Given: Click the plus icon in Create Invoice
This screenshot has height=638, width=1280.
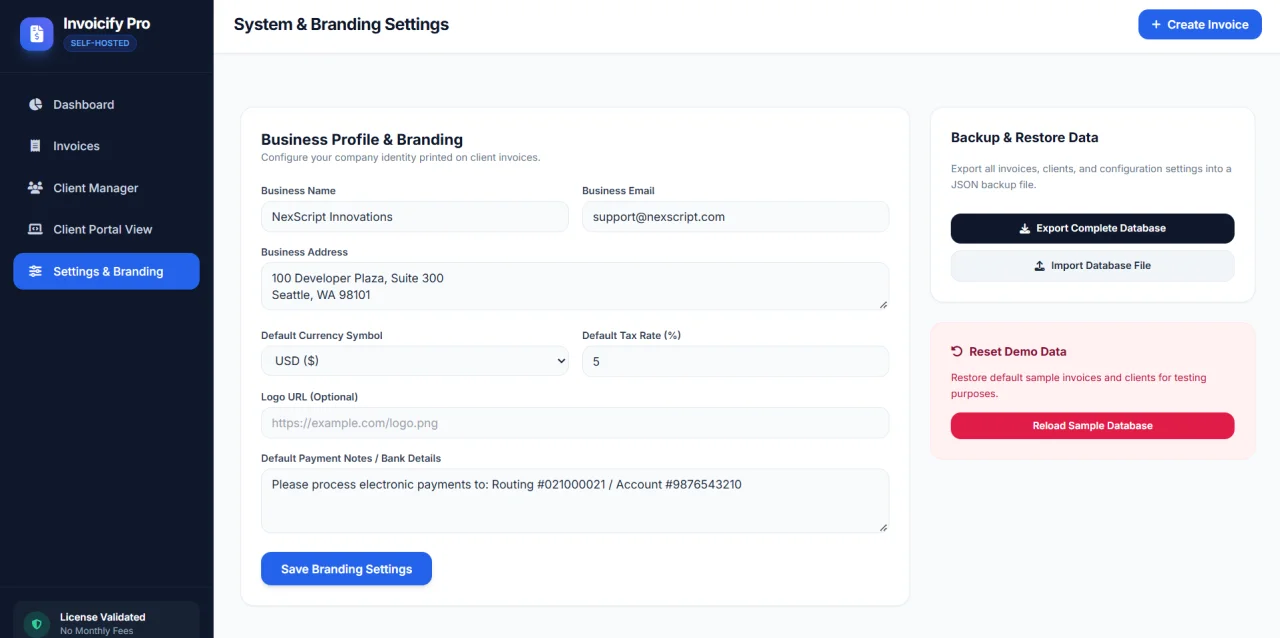Looking at the screenshot, I should pyautogui.click(x=1156, y=24).
